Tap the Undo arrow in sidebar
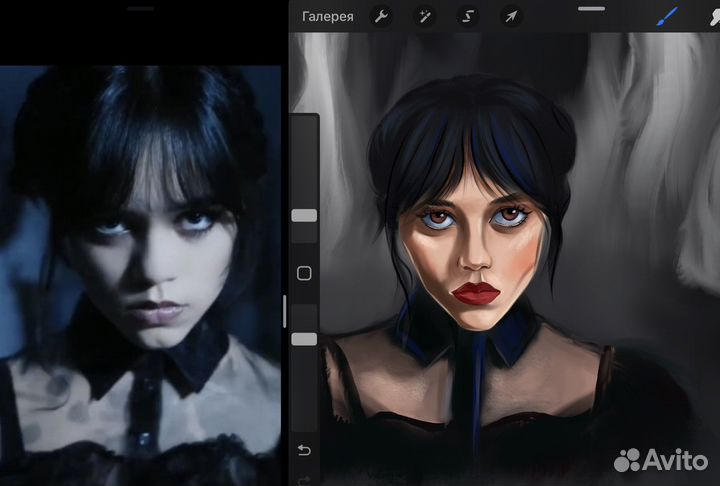Viewport: 720px width, 486px height. click(x=304, y=450)
